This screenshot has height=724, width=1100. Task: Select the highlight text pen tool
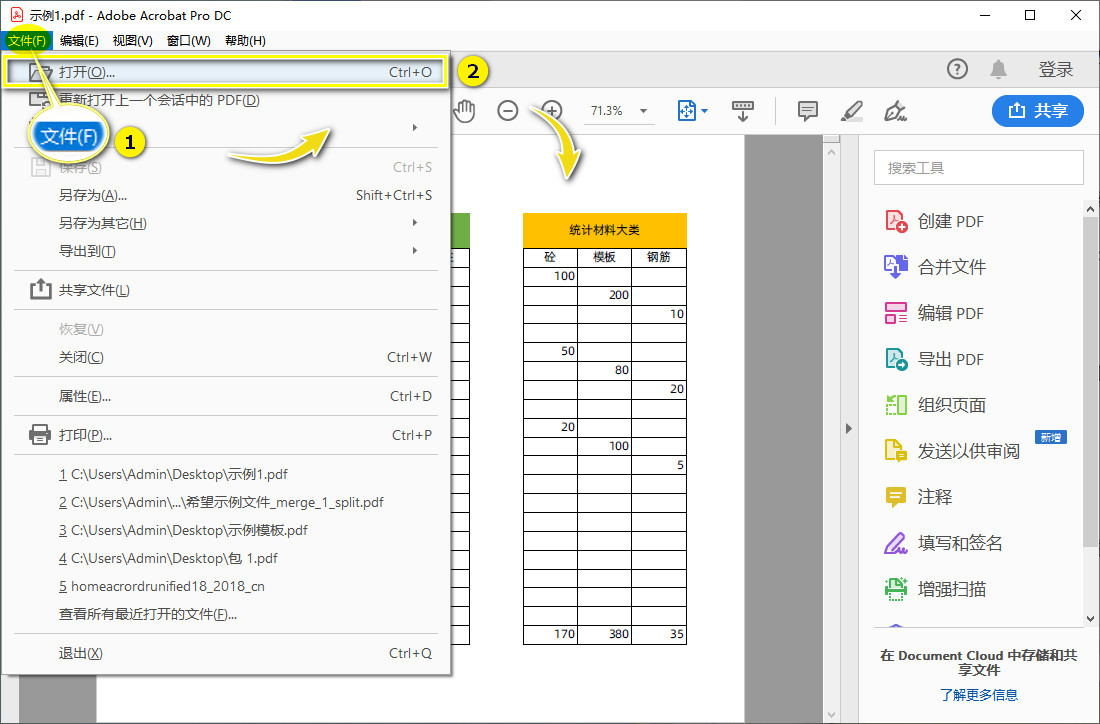coord(852,111)
